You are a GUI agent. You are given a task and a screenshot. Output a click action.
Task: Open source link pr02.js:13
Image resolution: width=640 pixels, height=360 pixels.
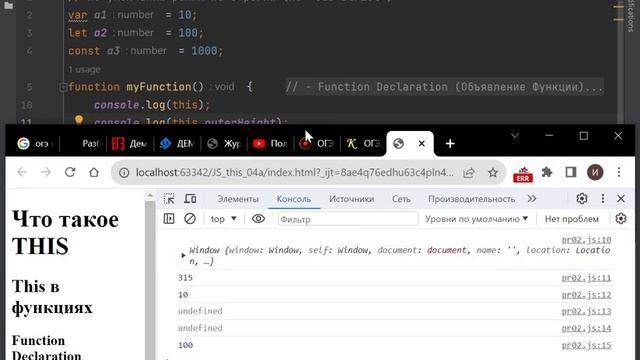(x=586, y=311)
